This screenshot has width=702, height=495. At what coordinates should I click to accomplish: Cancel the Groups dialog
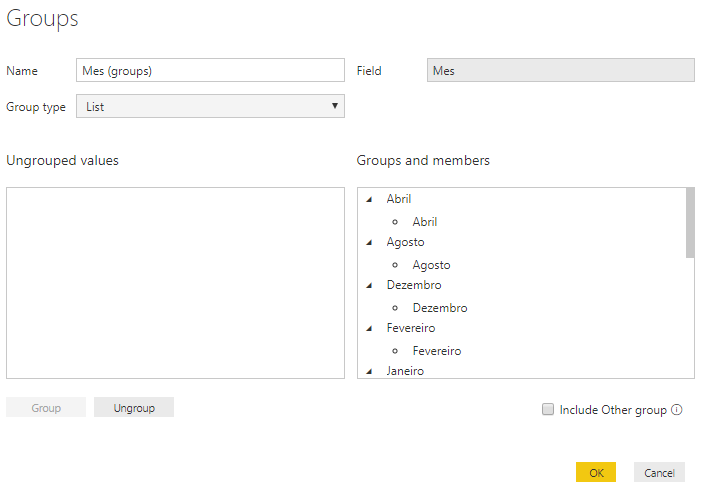(659, 473)
